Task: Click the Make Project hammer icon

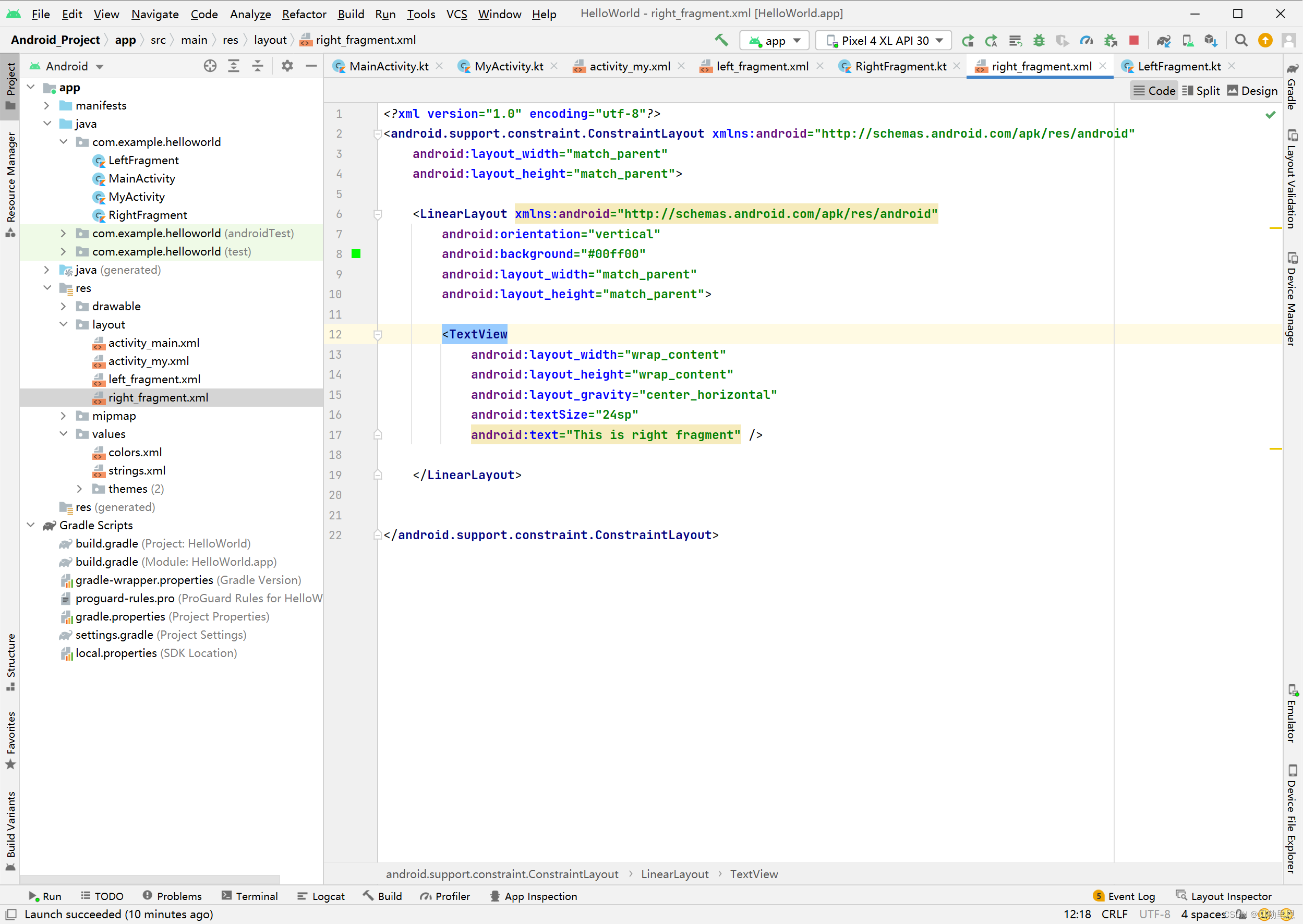Action: [x=721, y=40]
